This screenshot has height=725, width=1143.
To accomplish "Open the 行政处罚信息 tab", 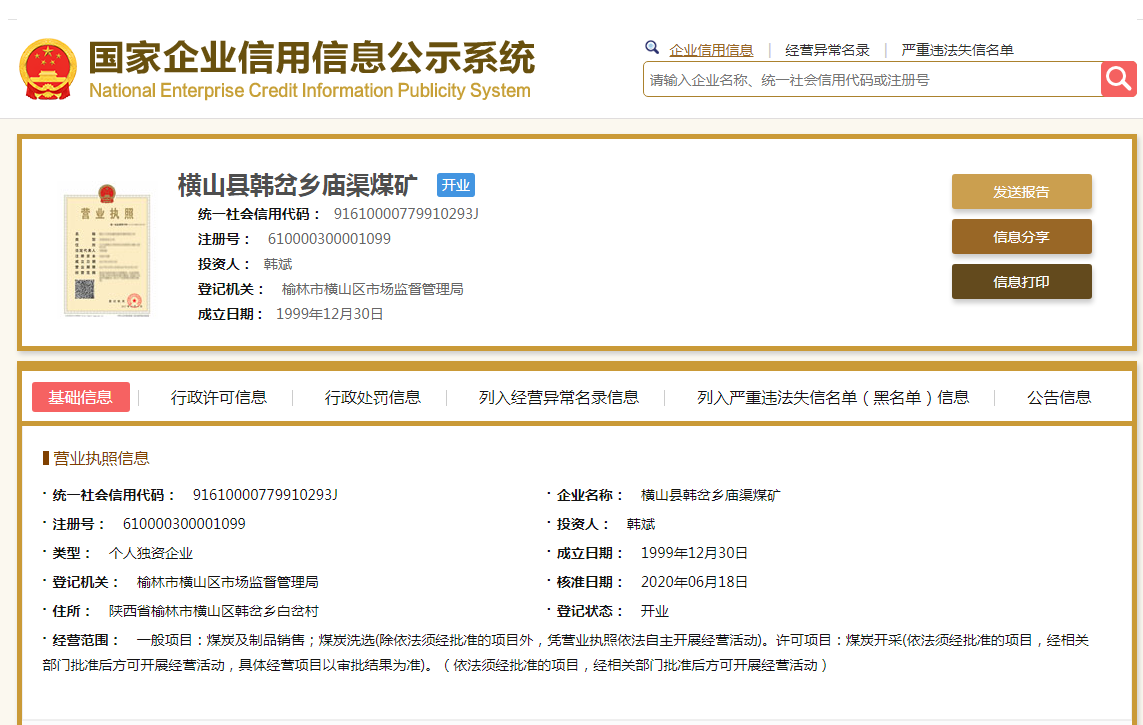I will [373, 397].
